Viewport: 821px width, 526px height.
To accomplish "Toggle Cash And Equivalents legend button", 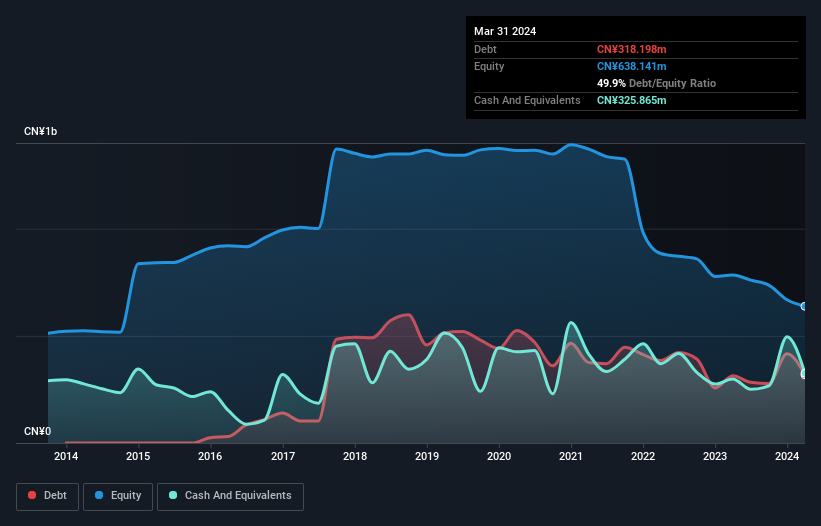I will click(230, 496).
